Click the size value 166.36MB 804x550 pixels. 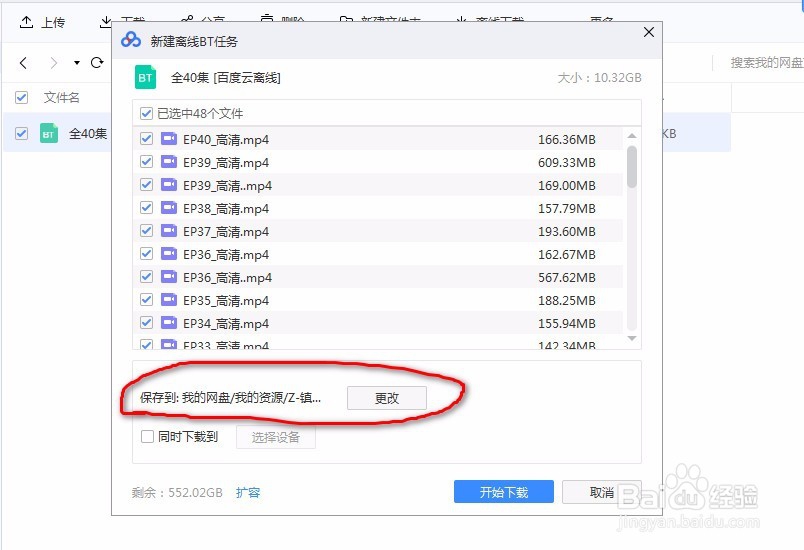point(567,139)
